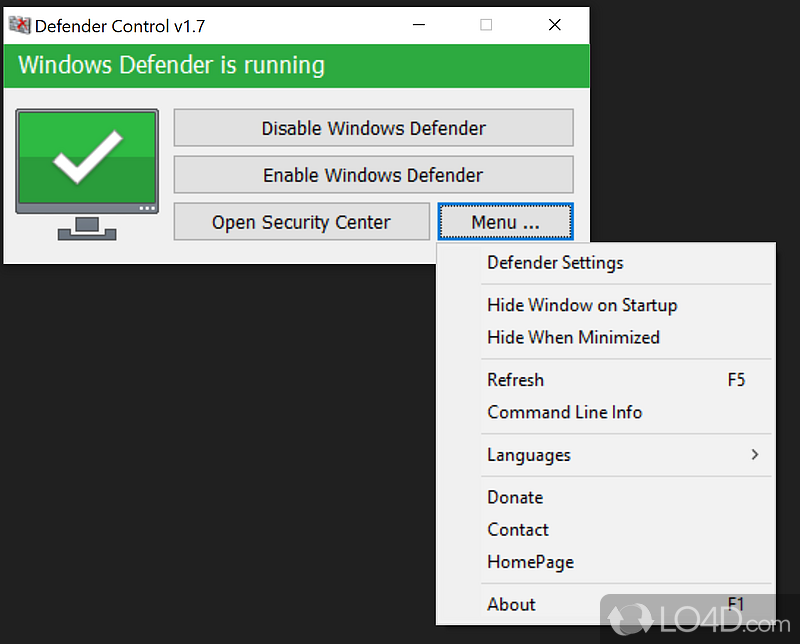The height and width of the screenshot is (644, 800).
Task: Expand the Languages submenu
Action: click(528, 455)
